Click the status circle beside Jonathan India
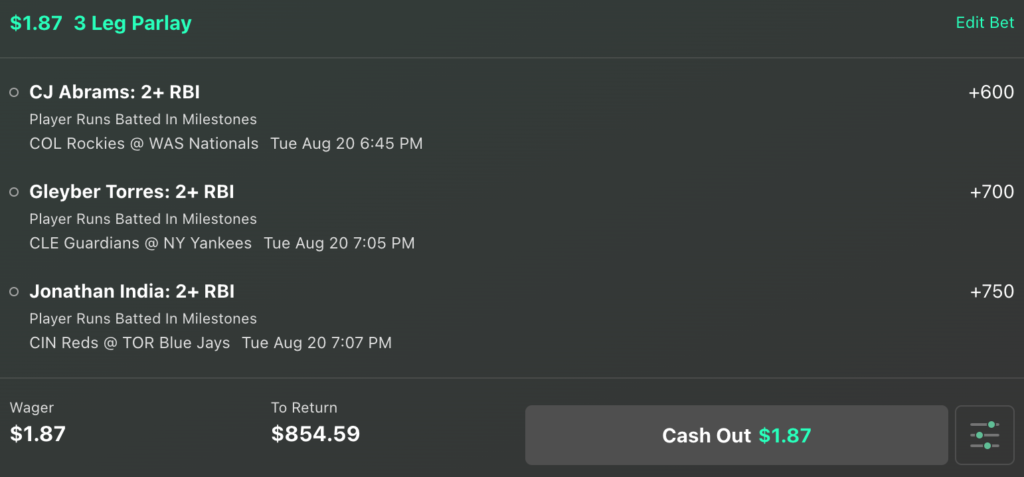Screen dimensions: 1024x477 (x=14, y=291)
